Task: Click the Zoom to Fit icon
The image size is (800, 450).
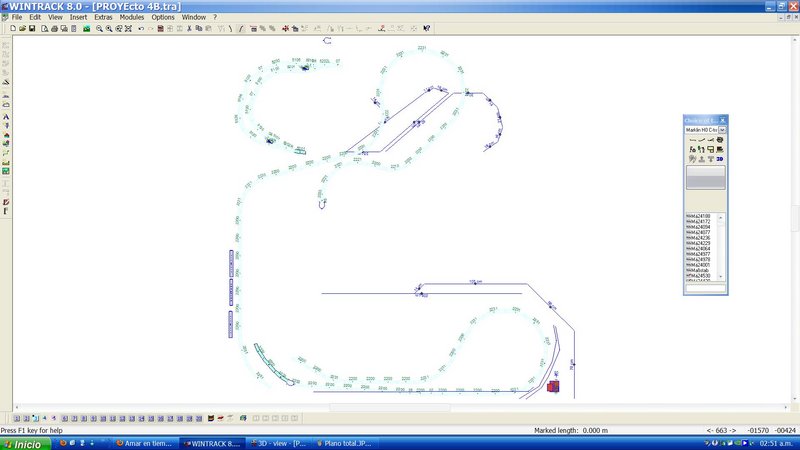Action: [129, 29]
